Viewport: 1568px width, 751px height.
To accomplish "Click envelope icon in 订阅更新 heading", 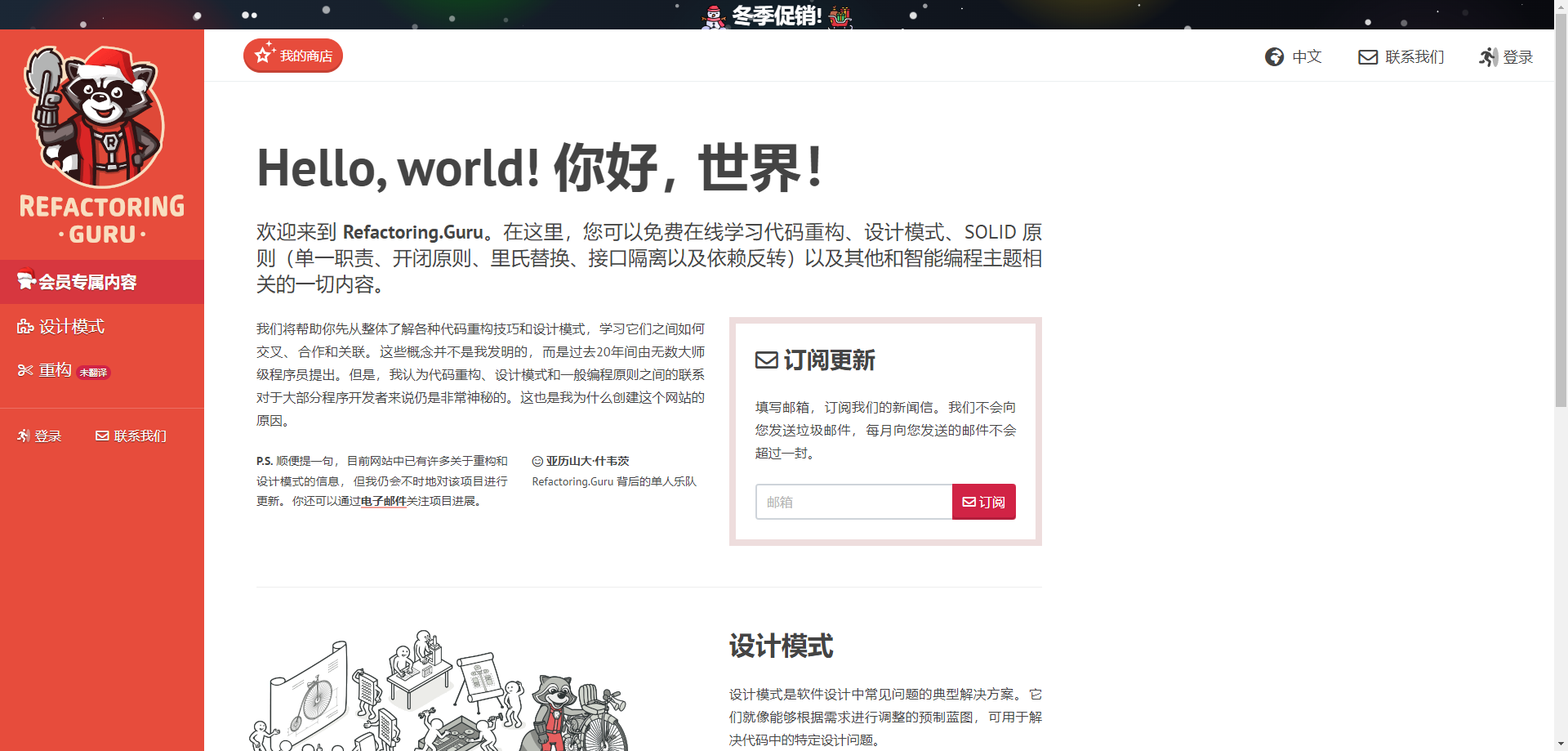I will tap(766, 360).
